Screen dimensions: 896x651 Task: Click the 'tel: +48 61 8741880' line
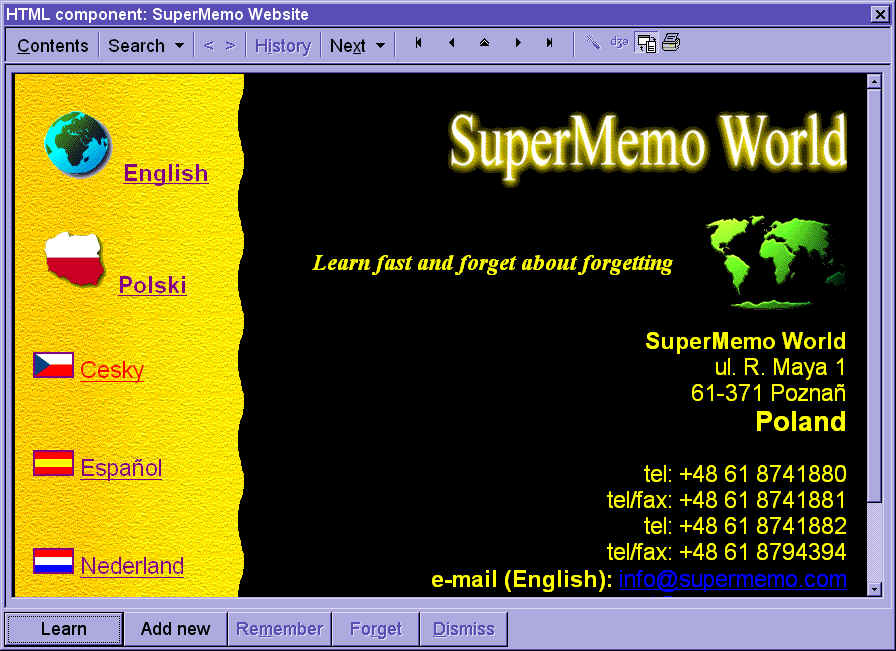[745, 474]
